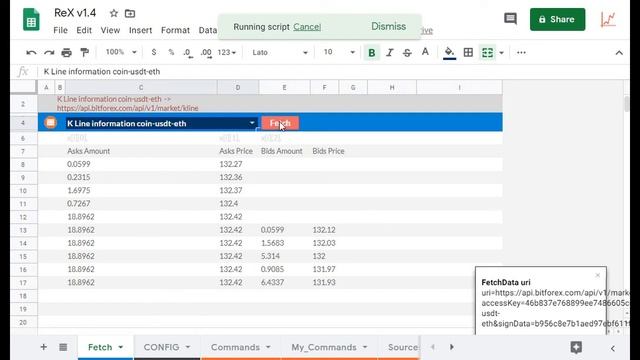Redo the last action
Image resolution: width=640 pixels, height=360 pixels.
(x=49, y=53)
